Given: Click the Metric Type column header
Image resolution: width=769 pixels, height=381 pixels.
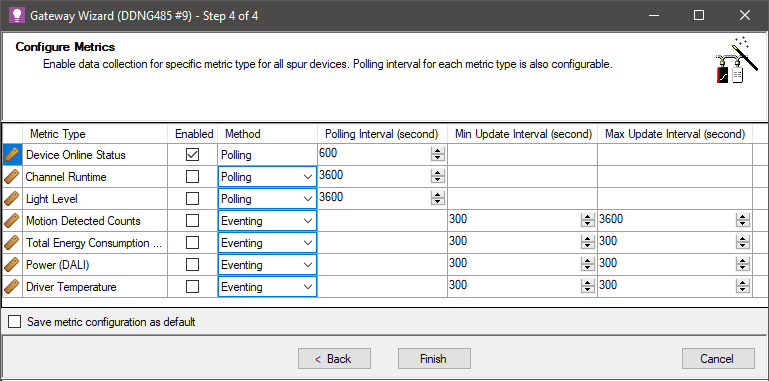Looking at the screenshot, I should 95,134.
